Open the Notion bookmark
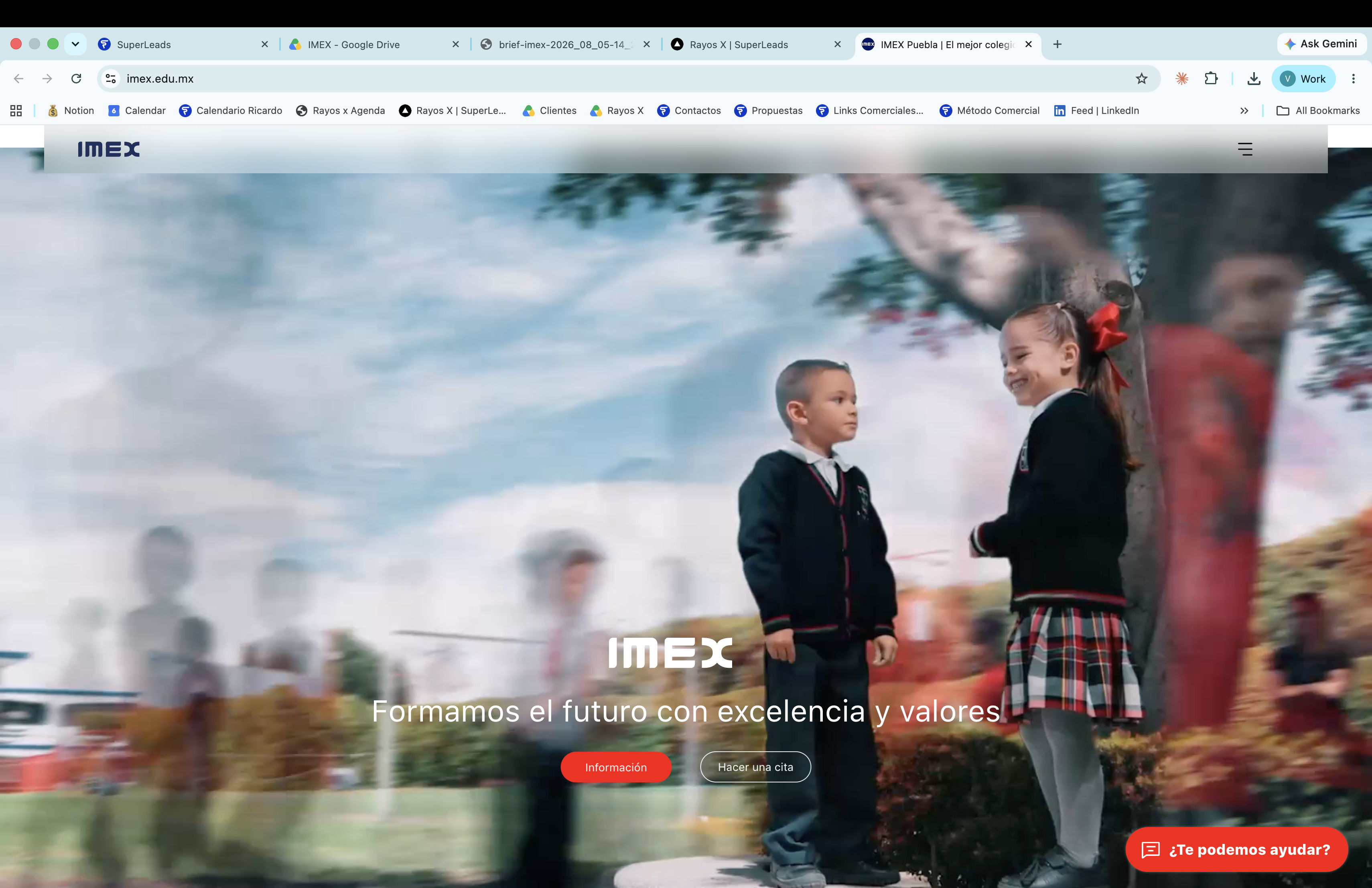1372x888 pixels. 70,111
